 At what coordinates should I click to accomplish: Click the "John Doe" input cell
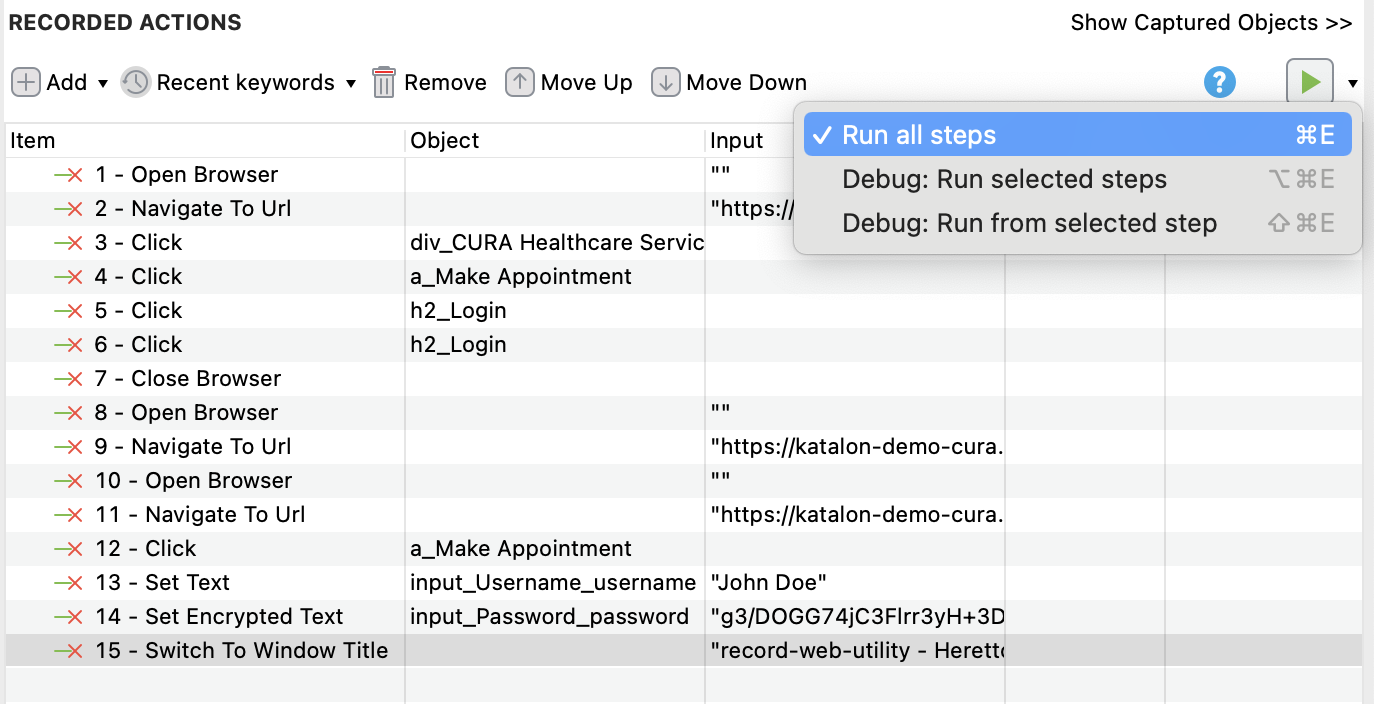pos(768,583)
